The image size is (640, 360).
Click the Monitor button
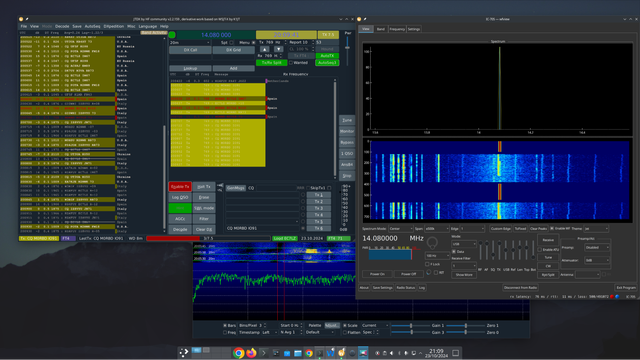click(x=347, y=131)
